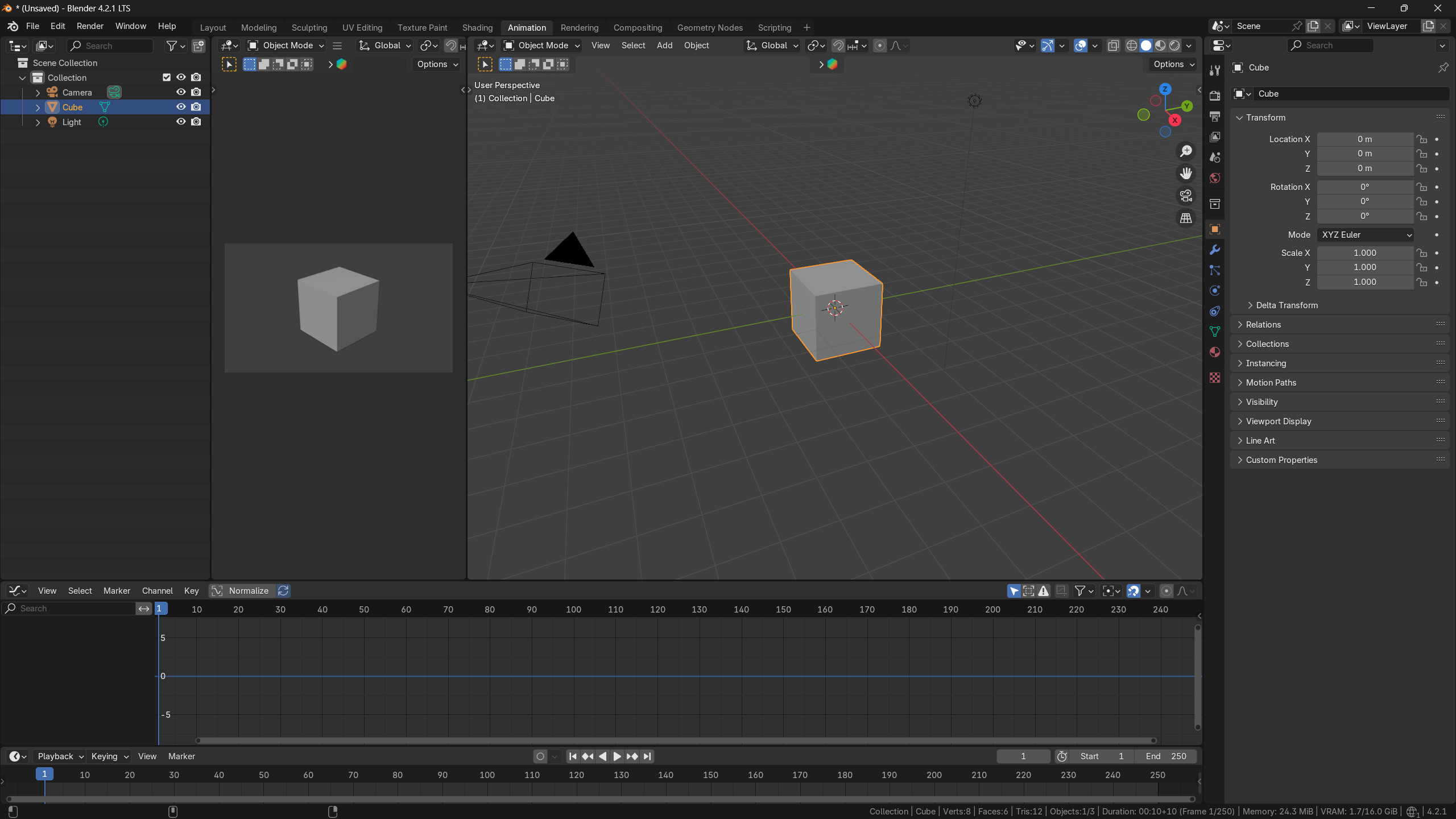Open Global orientation dropdown in main viewport
Viewport: 1456px width, 819px height.
772,45
